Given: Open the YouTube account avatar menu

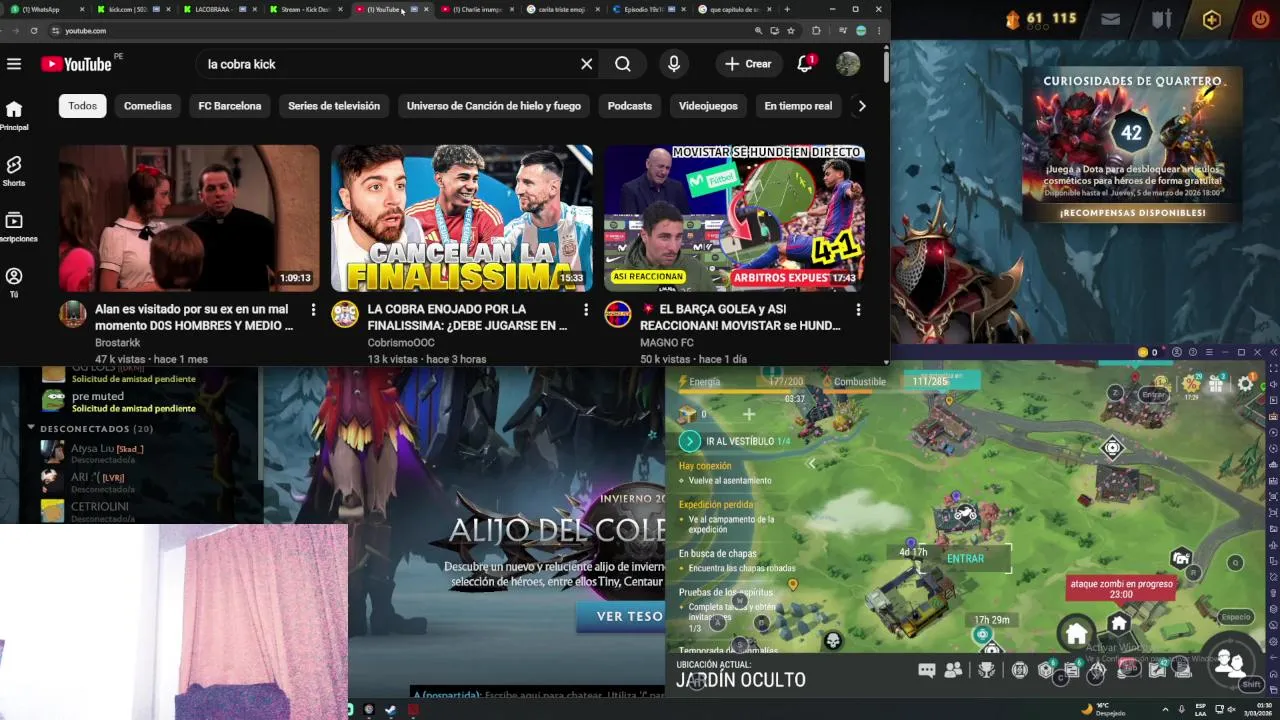Looking at the screenshot, I should point(848,64).
